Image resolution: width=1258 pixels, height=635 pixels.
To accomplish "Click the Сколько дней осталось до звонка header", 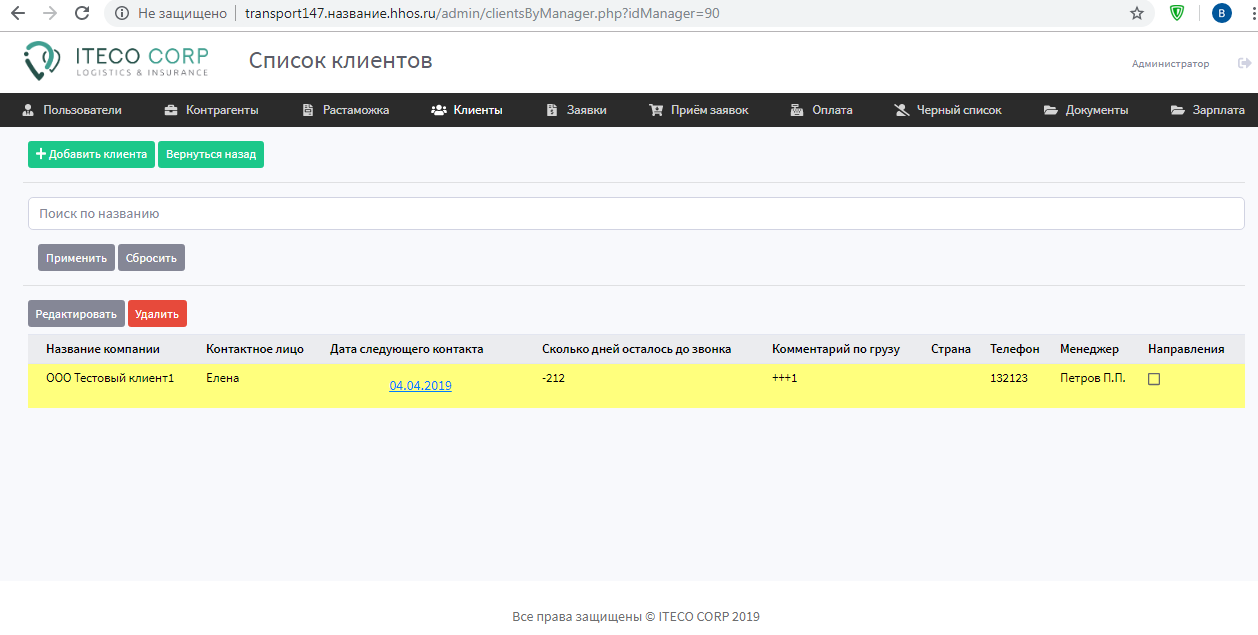I will (x=636, y=349).
